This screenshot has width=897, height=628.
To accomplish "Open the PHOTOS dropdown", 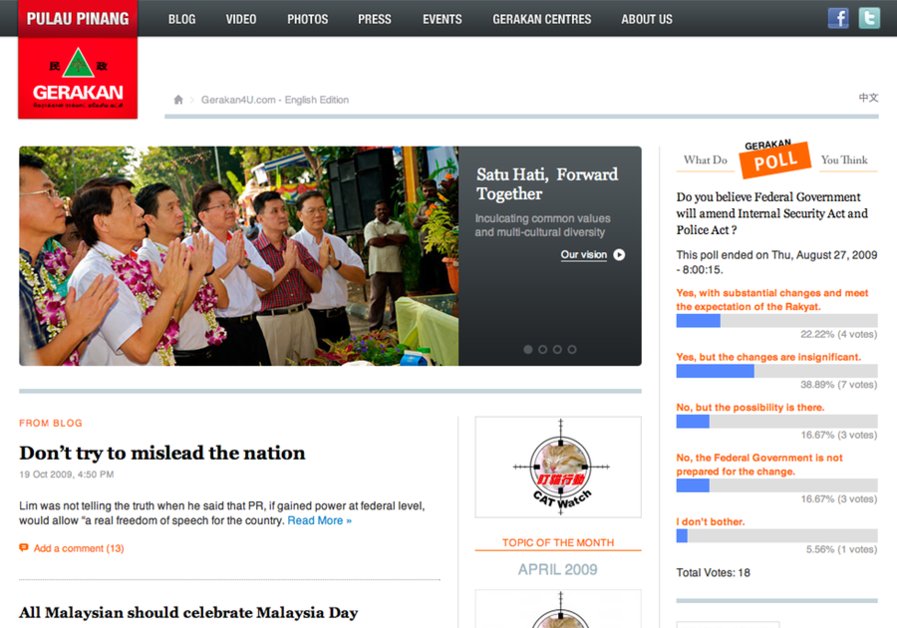I will point(307,18).
